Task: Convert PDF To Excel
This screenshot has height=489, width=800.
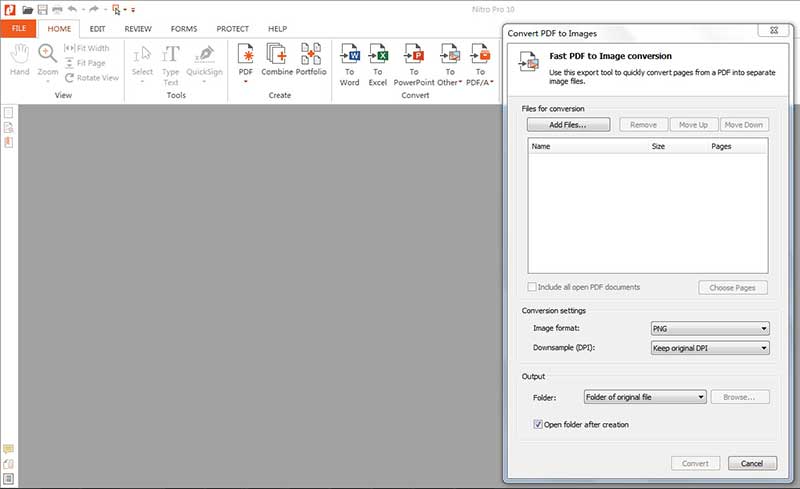Action: 378,65
